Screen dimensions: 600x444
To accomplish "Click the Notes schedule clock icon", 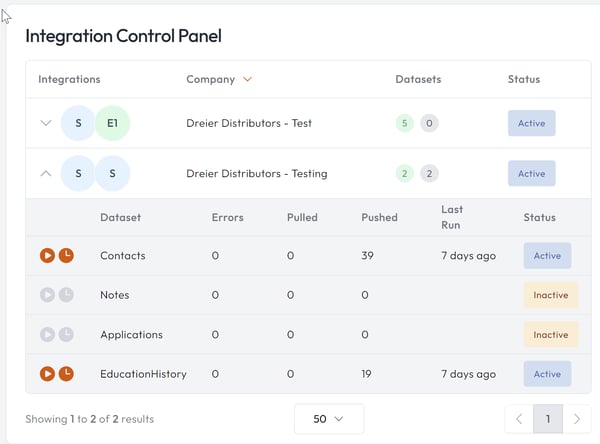I will click(x=66, y=295).
